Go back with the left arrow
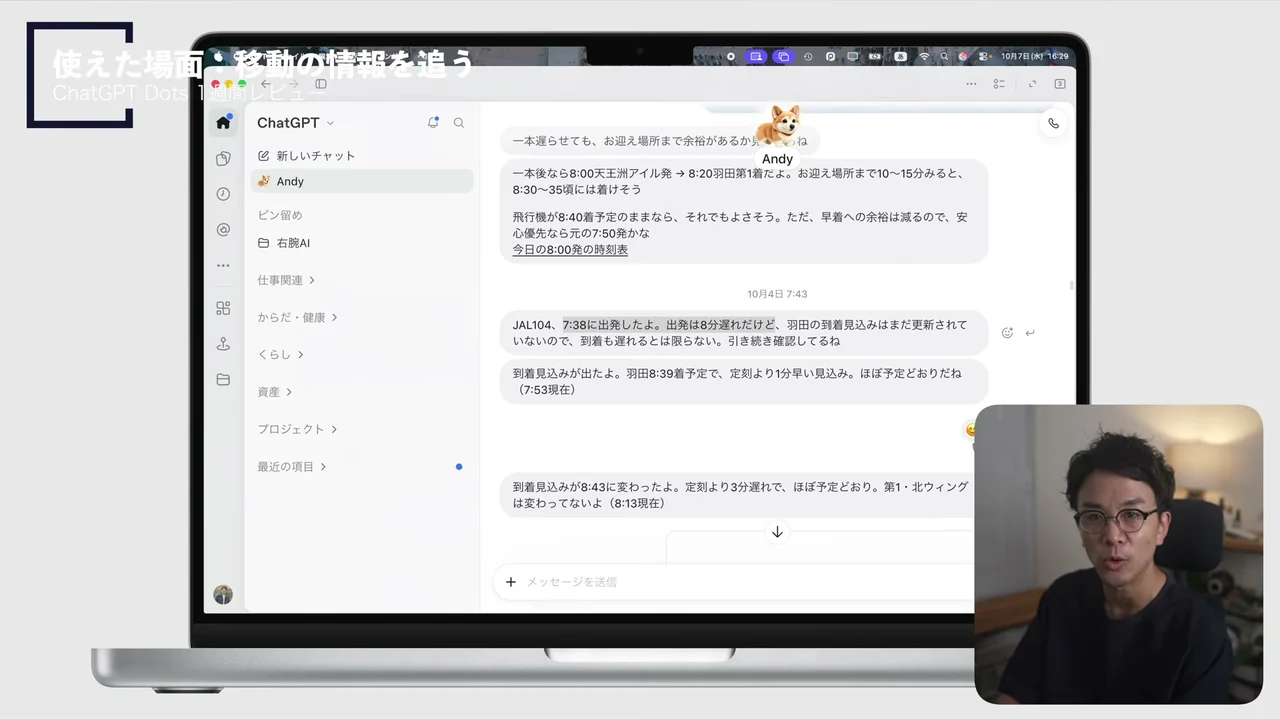This screenshot has height=720, width=1280. click(x=266, y=84)
